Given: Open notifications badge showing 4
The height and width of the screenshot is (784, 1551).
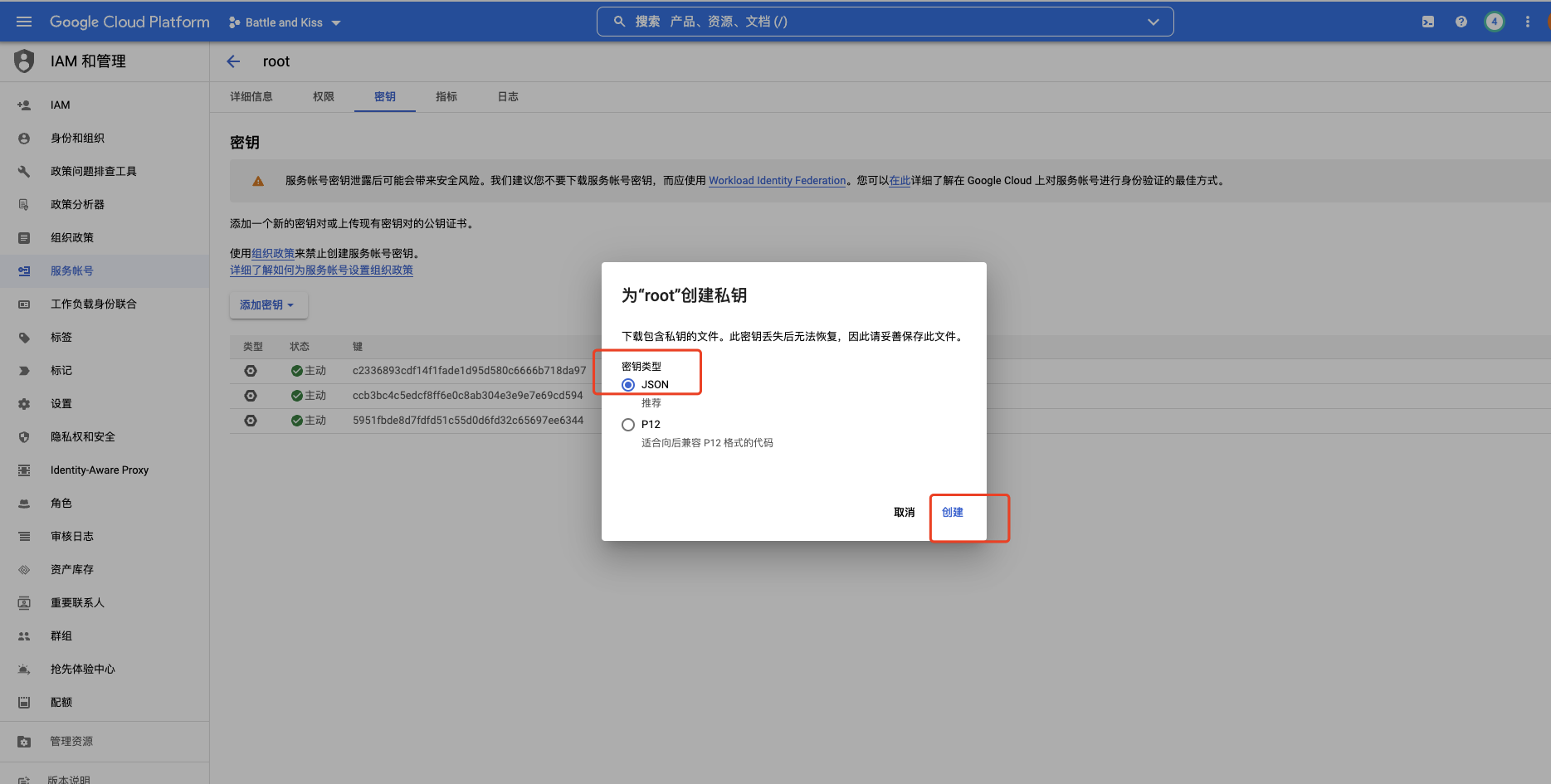Looking at the screenshot, I should click(x=1494, y=22).
